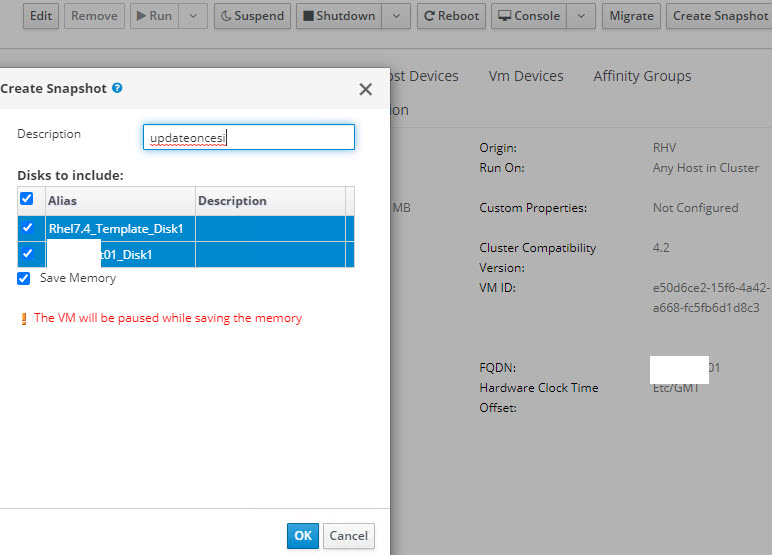Screen dimensions: 772x555
Task: Close the Create Snapshot dialog with X
Action: tap(365, 89)
